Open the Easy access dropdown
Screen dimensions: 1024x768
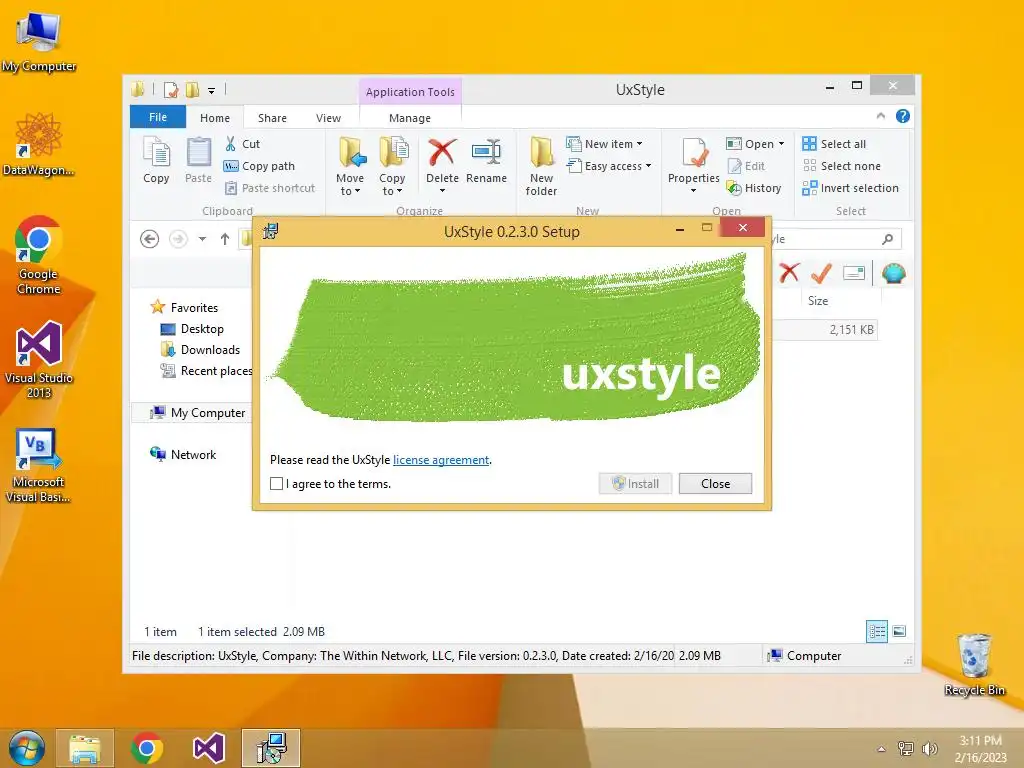609,166
